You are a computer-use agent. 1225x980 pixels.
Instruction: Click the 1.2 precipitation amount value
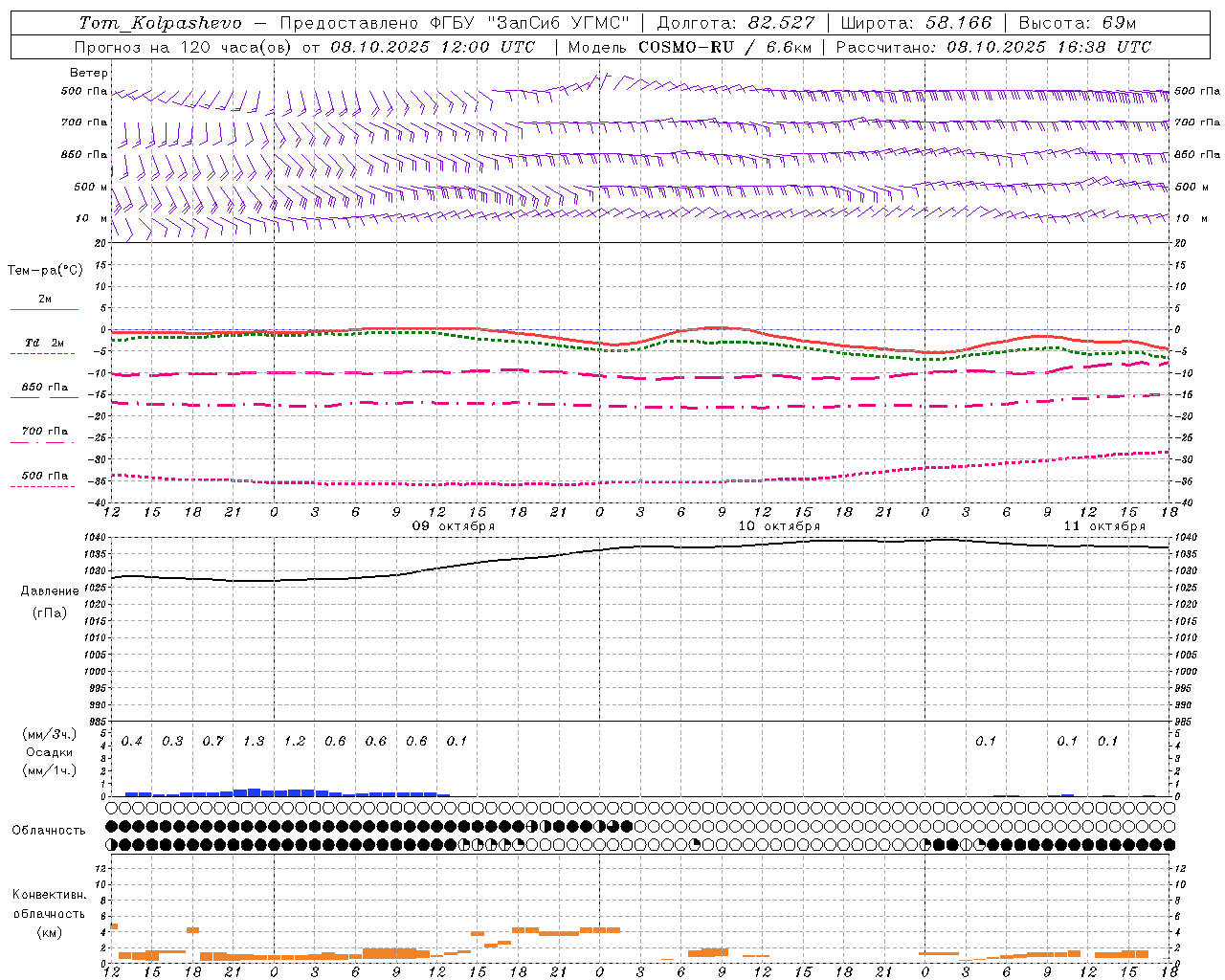(x=295, y=742)
